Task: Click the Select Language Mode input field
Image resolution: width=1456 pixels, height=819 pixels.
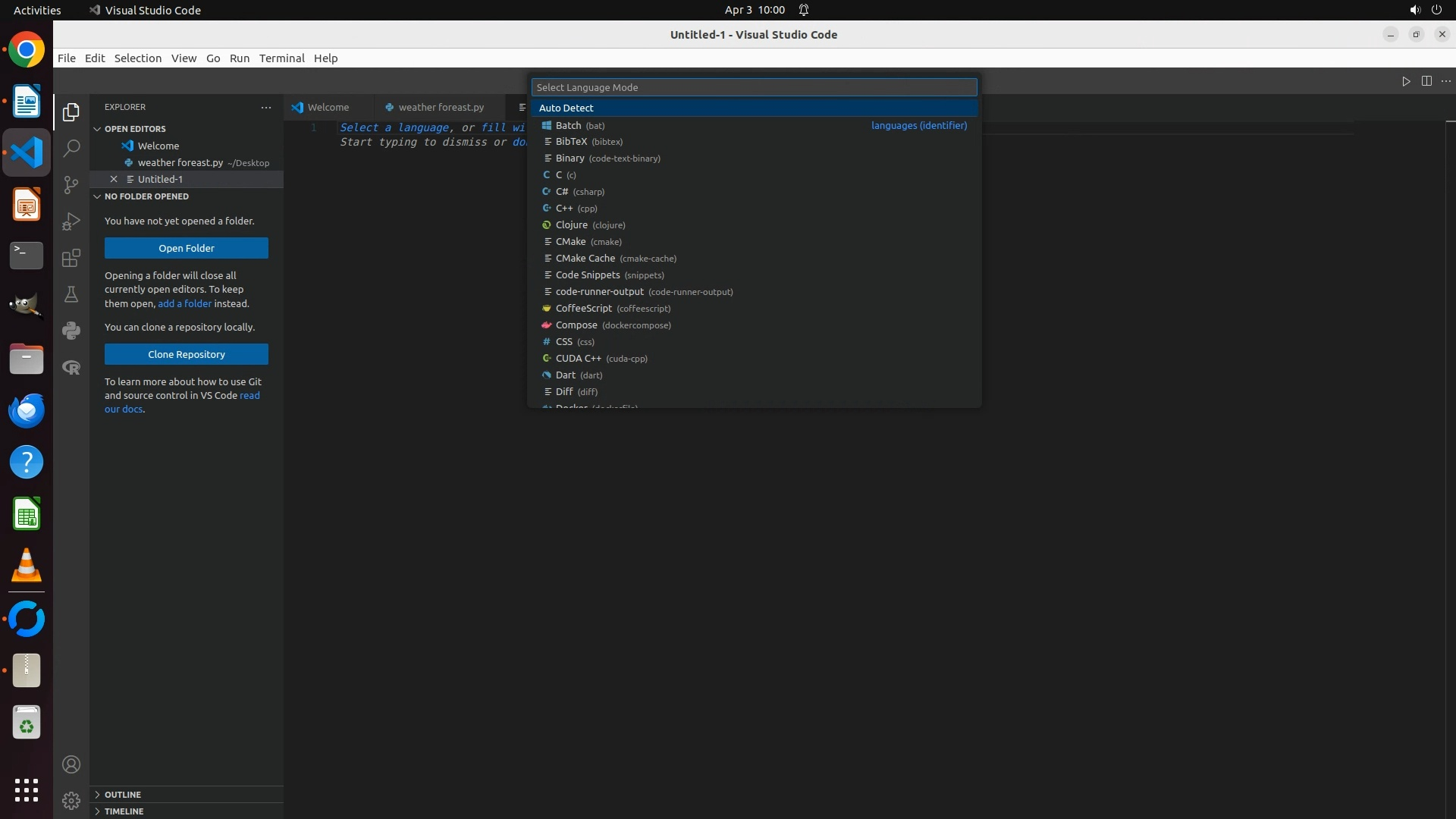Action: (x=754, y=87)
